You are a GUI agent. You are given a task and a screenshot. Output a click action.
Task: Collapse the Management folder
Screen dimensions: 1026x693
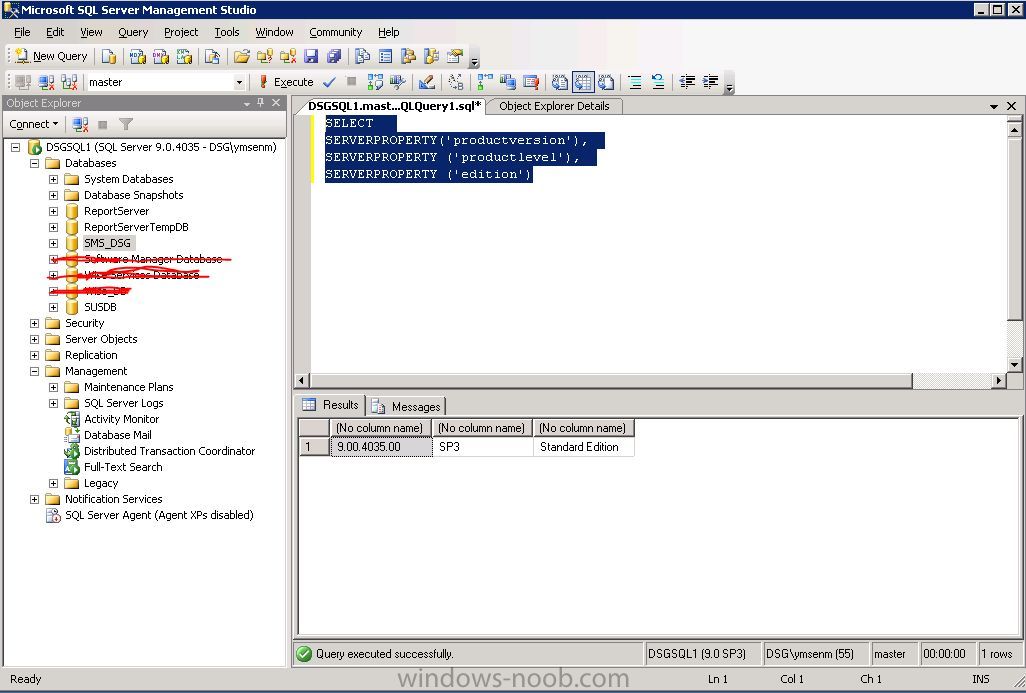point(35,372)
